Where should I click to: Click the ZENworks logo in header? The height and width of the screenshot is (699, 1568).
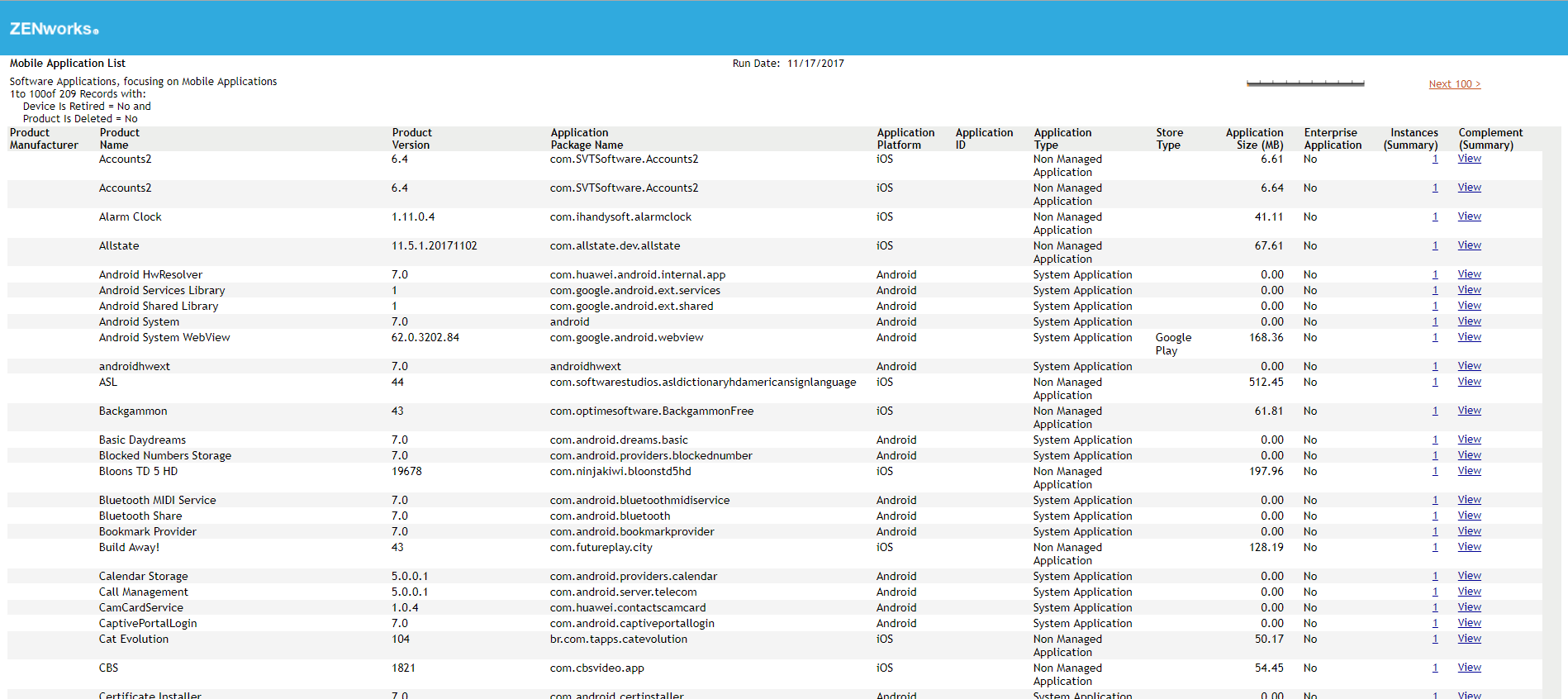pos(55,29)
